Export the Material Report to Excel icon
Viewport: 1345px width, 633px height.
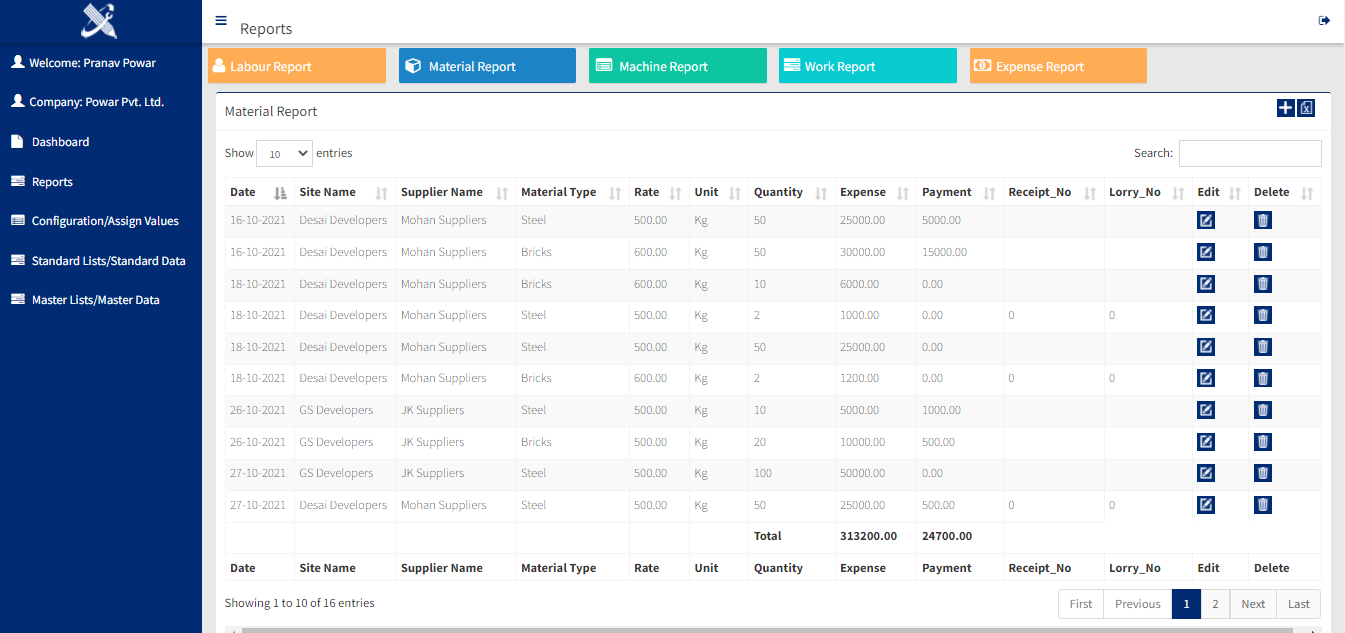click(1306, 108)
